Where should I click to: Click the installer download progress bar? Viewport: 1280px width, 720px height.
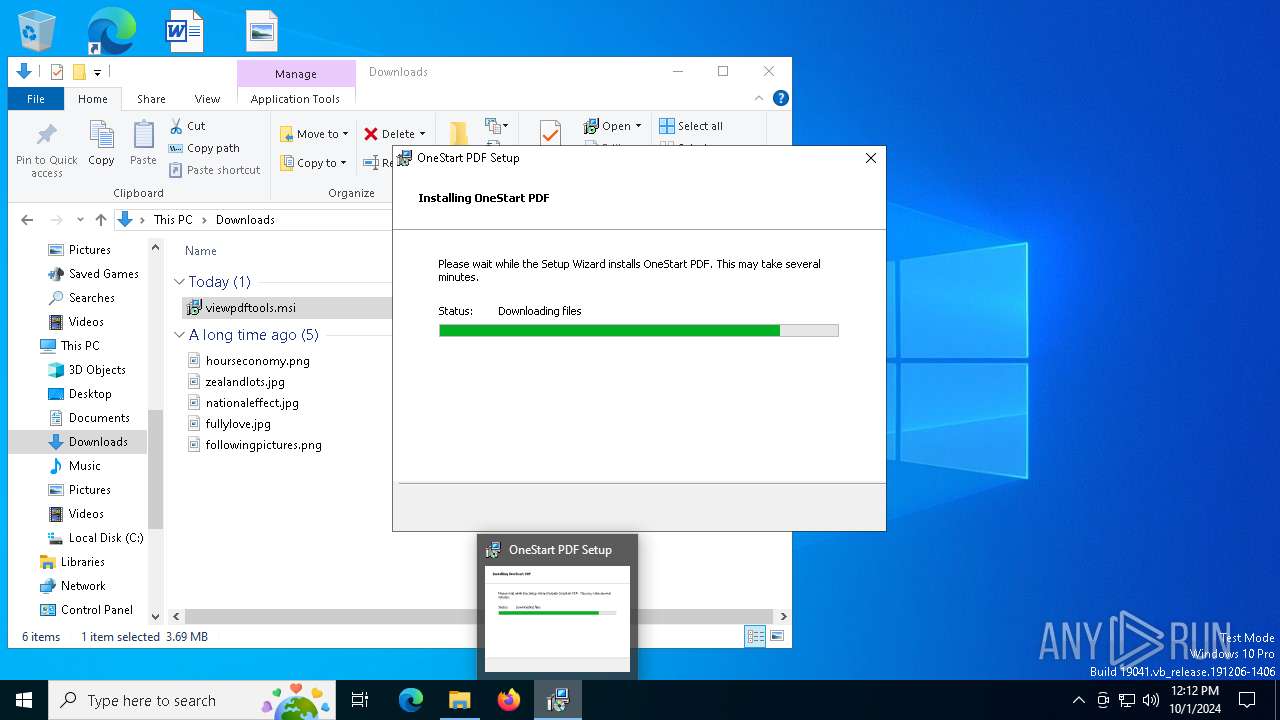(x=638, y=330)
